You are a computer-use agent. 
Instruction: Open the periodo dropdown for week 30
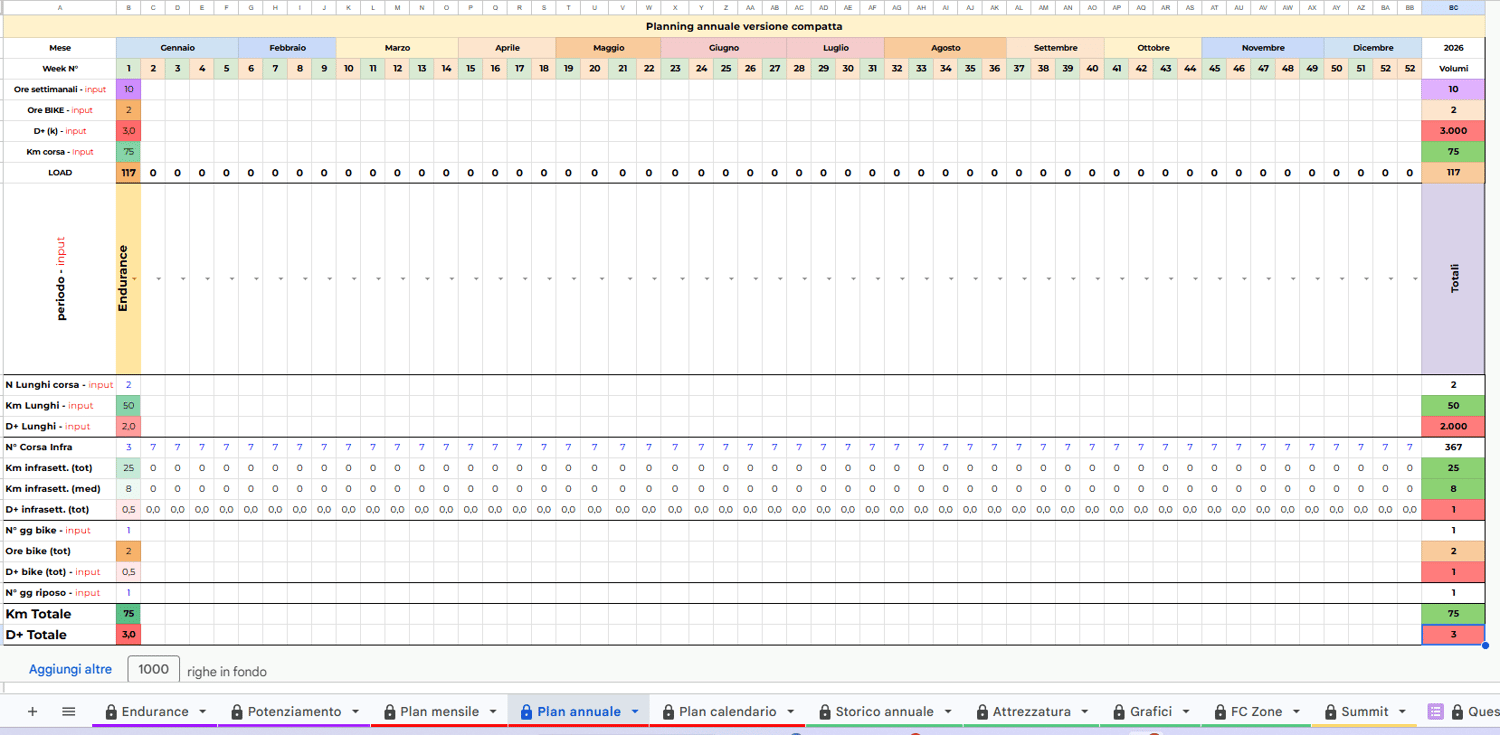(x=854, y=279)
